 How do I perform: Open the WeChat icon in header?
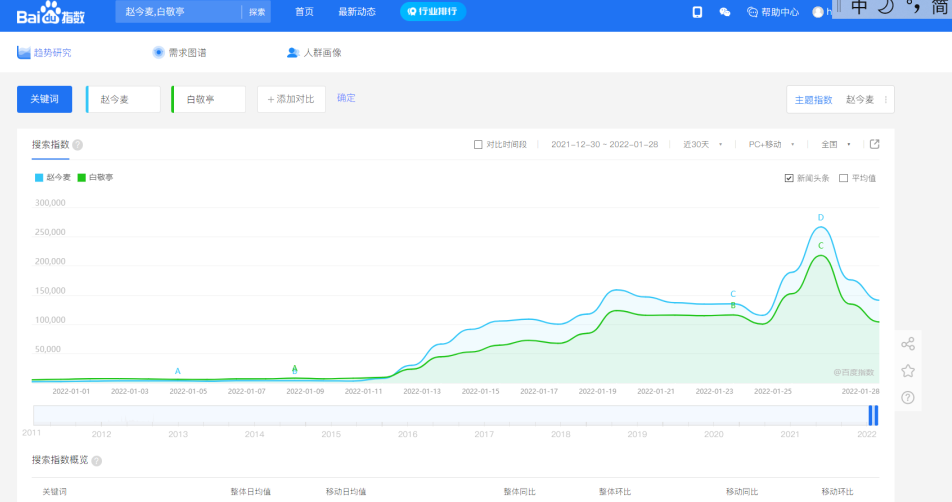pyautogui.click(x=724, y=12)
